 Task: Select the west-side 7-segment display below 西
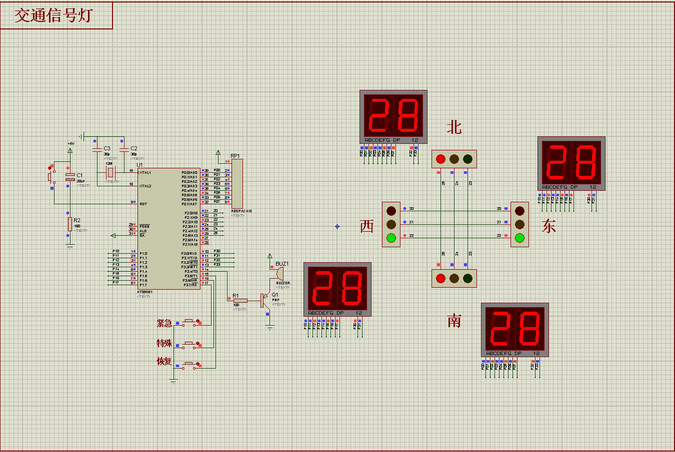(x=338, y=289)
